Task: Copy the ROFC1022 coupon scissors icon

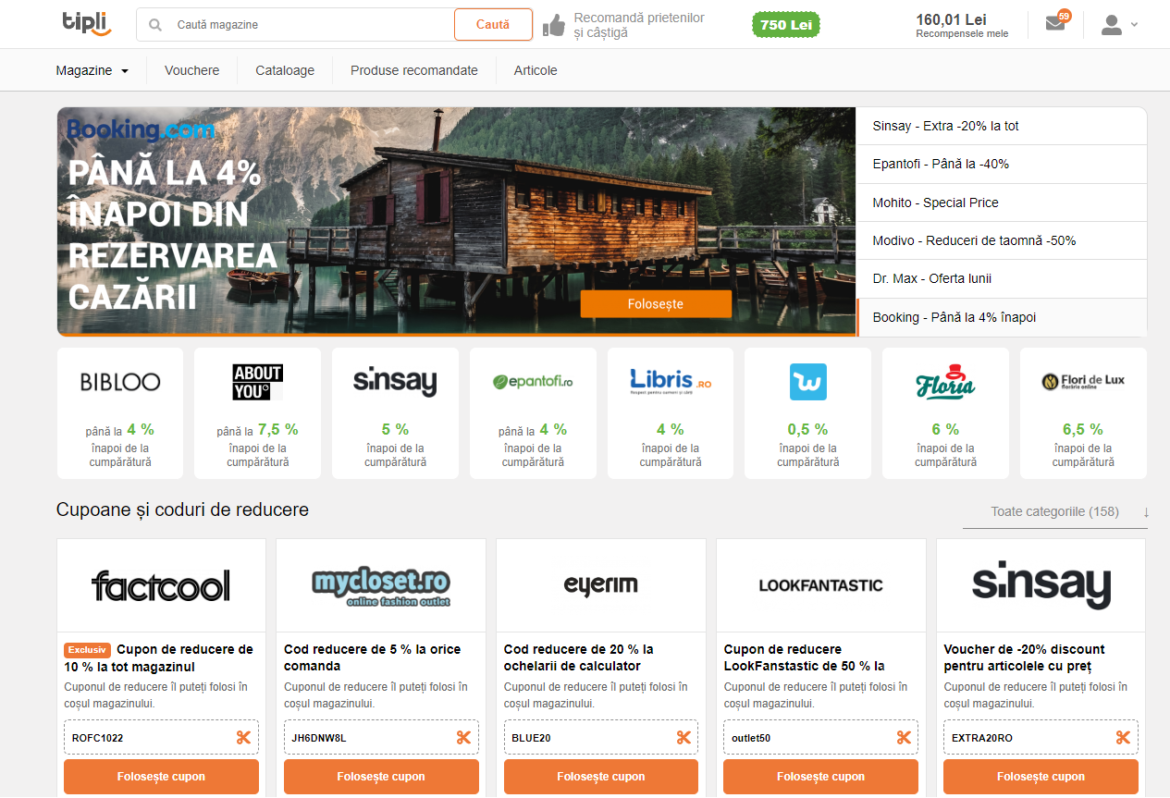Action: point(243,738)
